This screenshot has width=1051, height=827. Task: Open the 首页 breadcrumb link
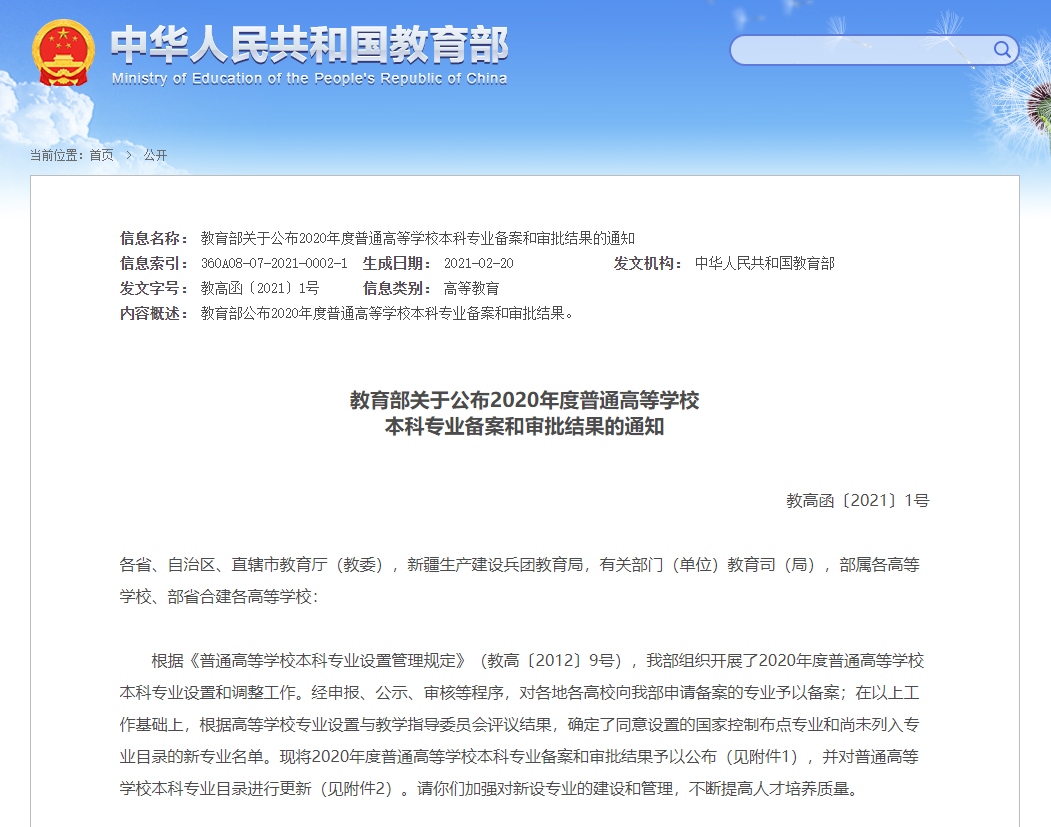click(x=100, y=155)
